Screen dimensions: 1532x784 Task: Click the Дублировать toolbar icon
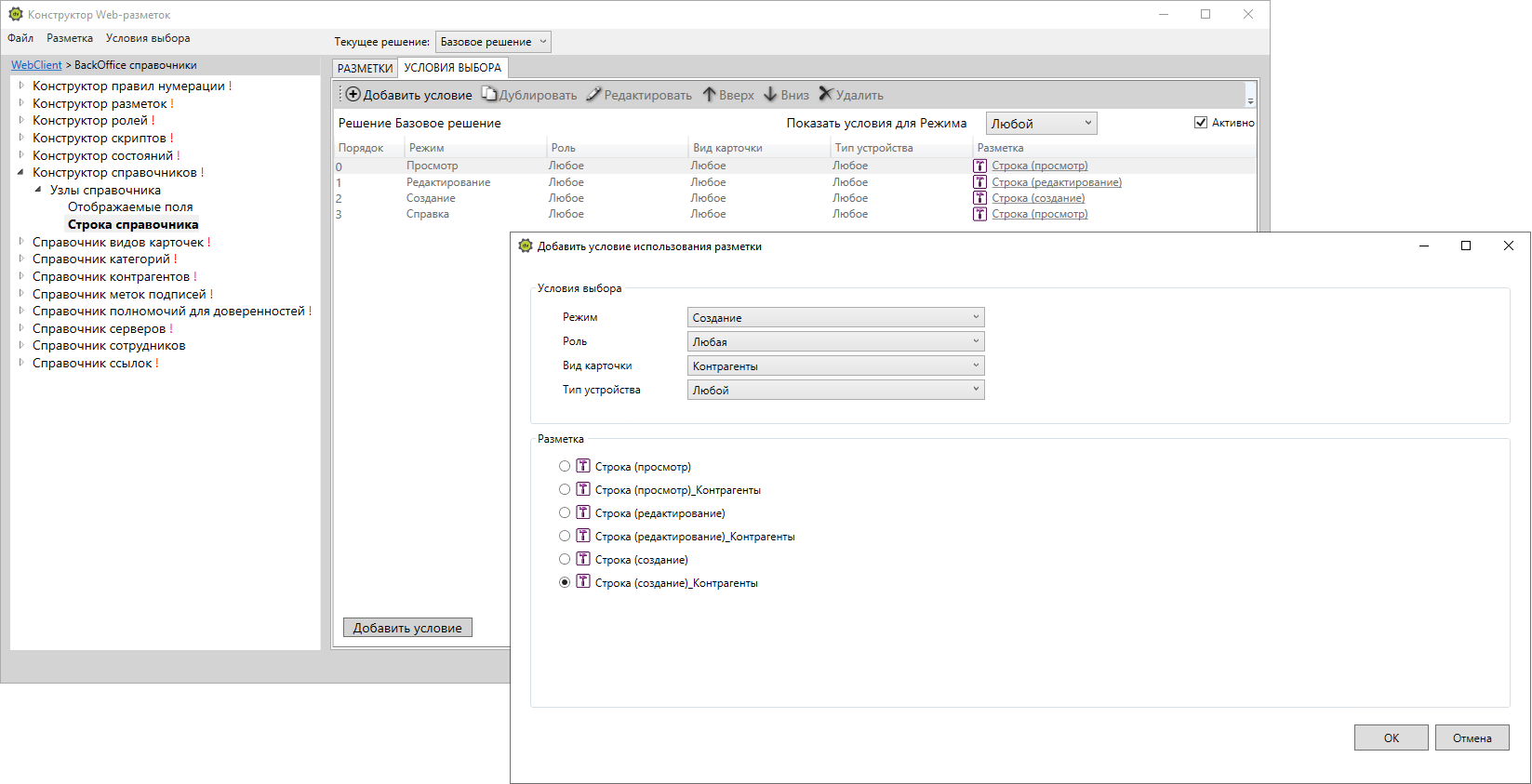click(489, 94)
